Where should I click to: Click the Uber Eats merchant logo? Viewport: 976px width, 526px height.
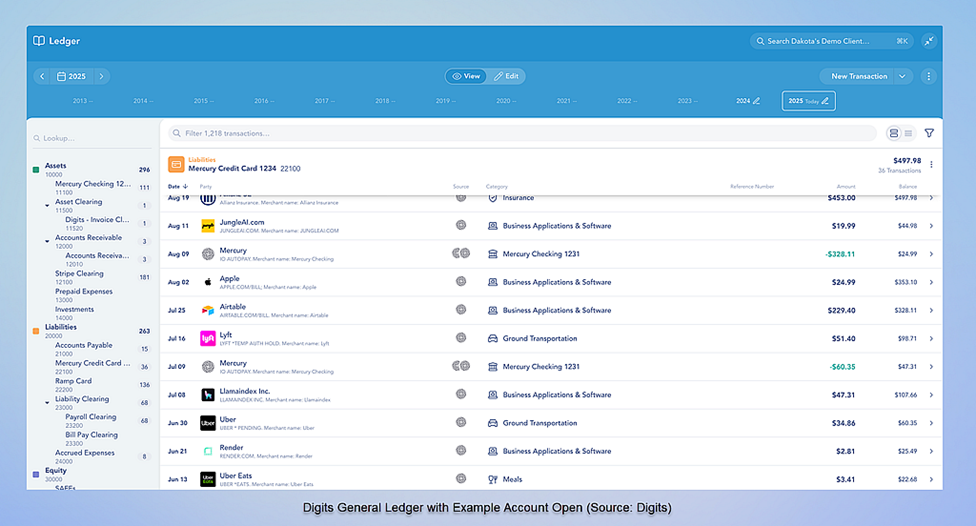pyautogui.click(x=208, y=479)
